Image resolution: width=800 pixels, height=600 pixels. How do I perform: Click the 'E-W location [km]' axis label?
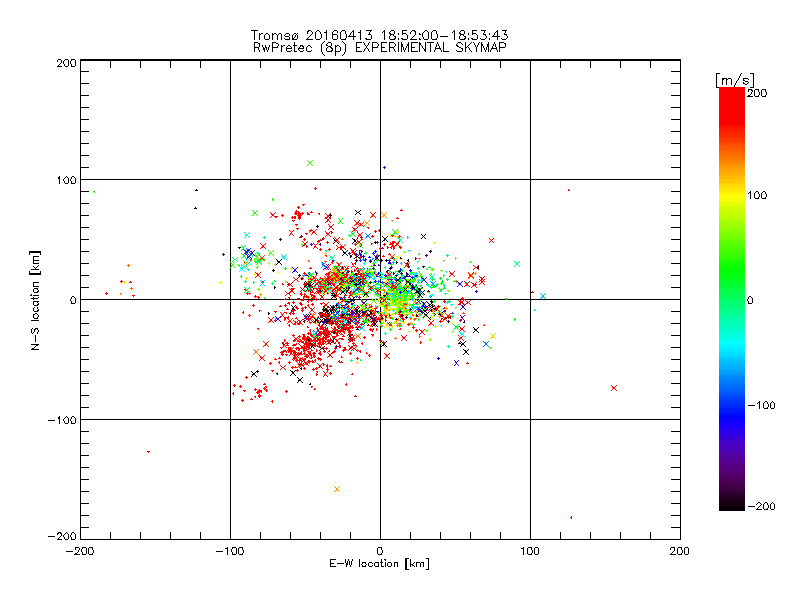pos(379,563)
